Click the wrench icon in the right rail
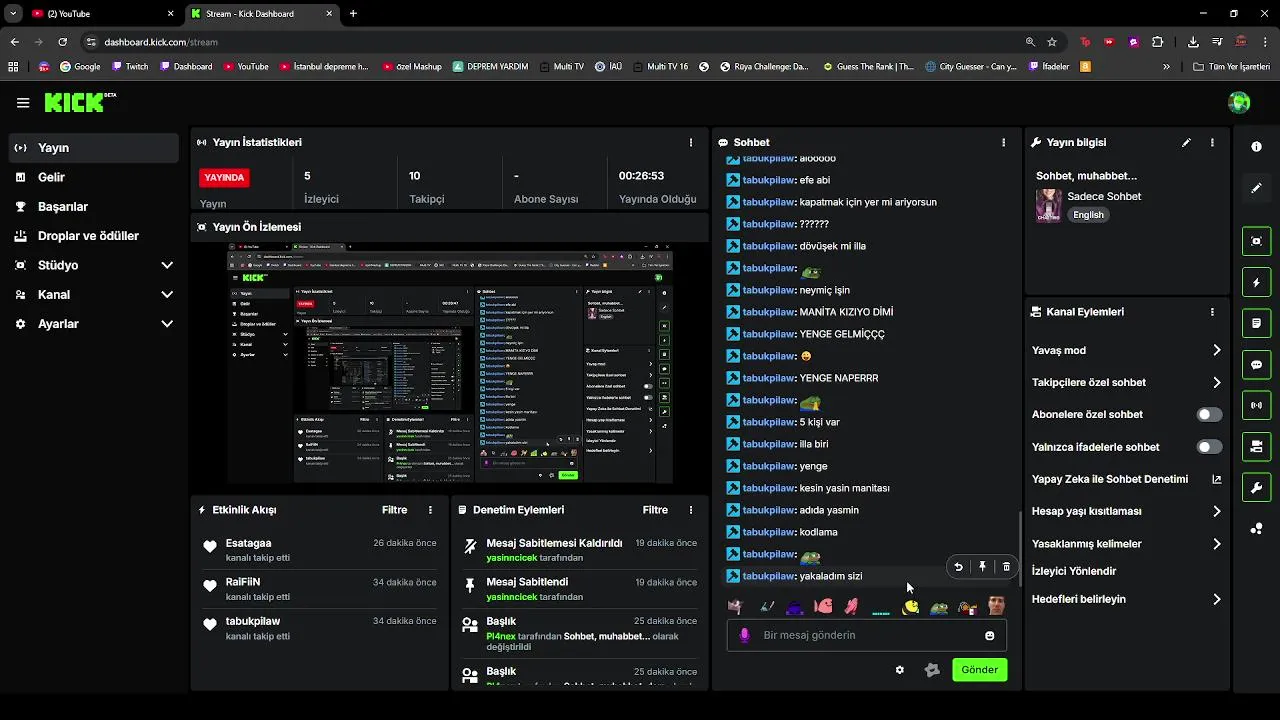Screen dimensions: 1280x720 coord(1256,488)
